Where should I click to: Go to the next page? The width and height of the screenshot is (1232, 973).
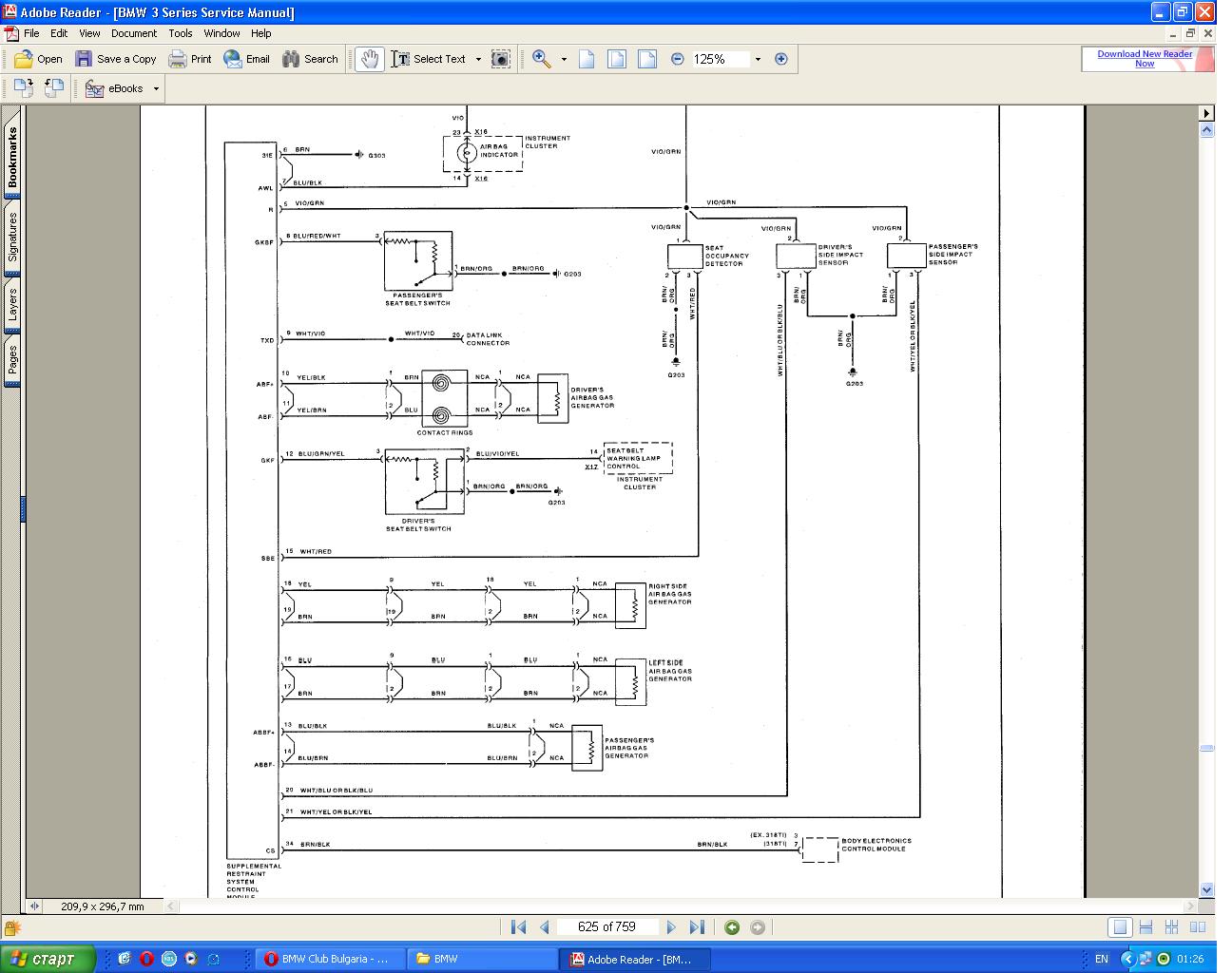[671, 927]
